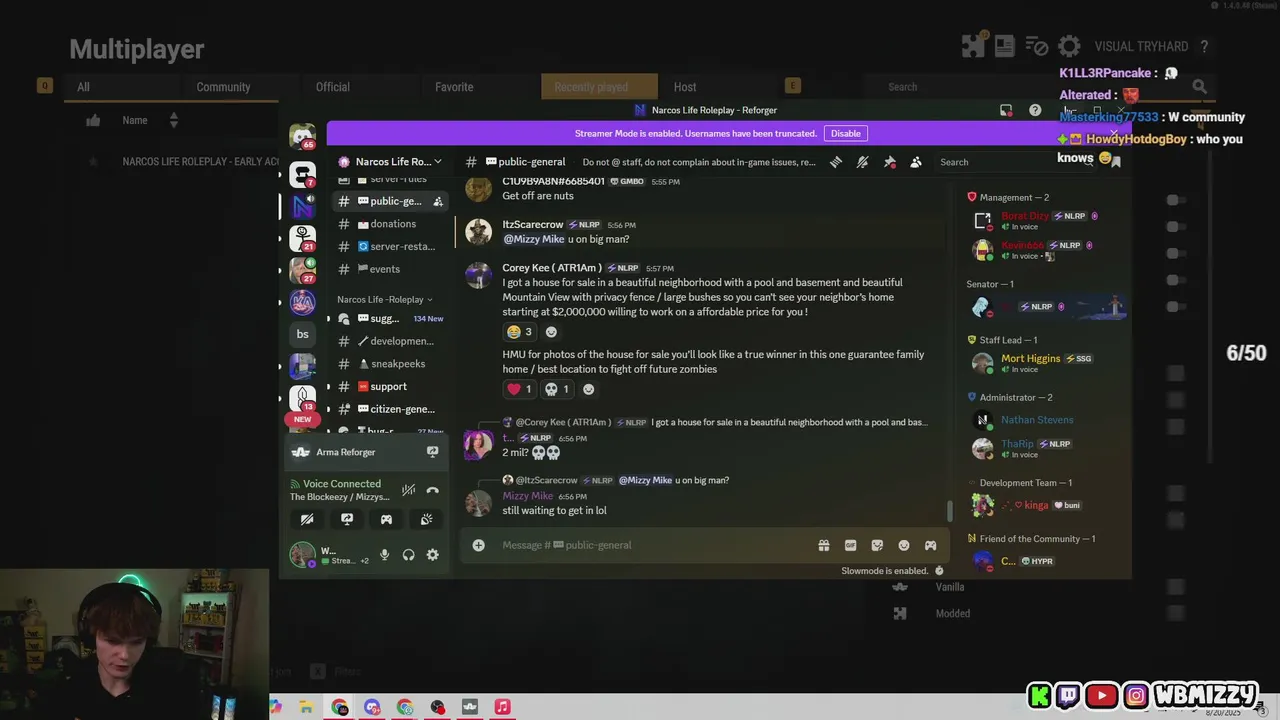This screenshot has width=1280, height=720.
Task: Collapse the Narcos Life -Roleplay category
Action: tap(384, 299)
